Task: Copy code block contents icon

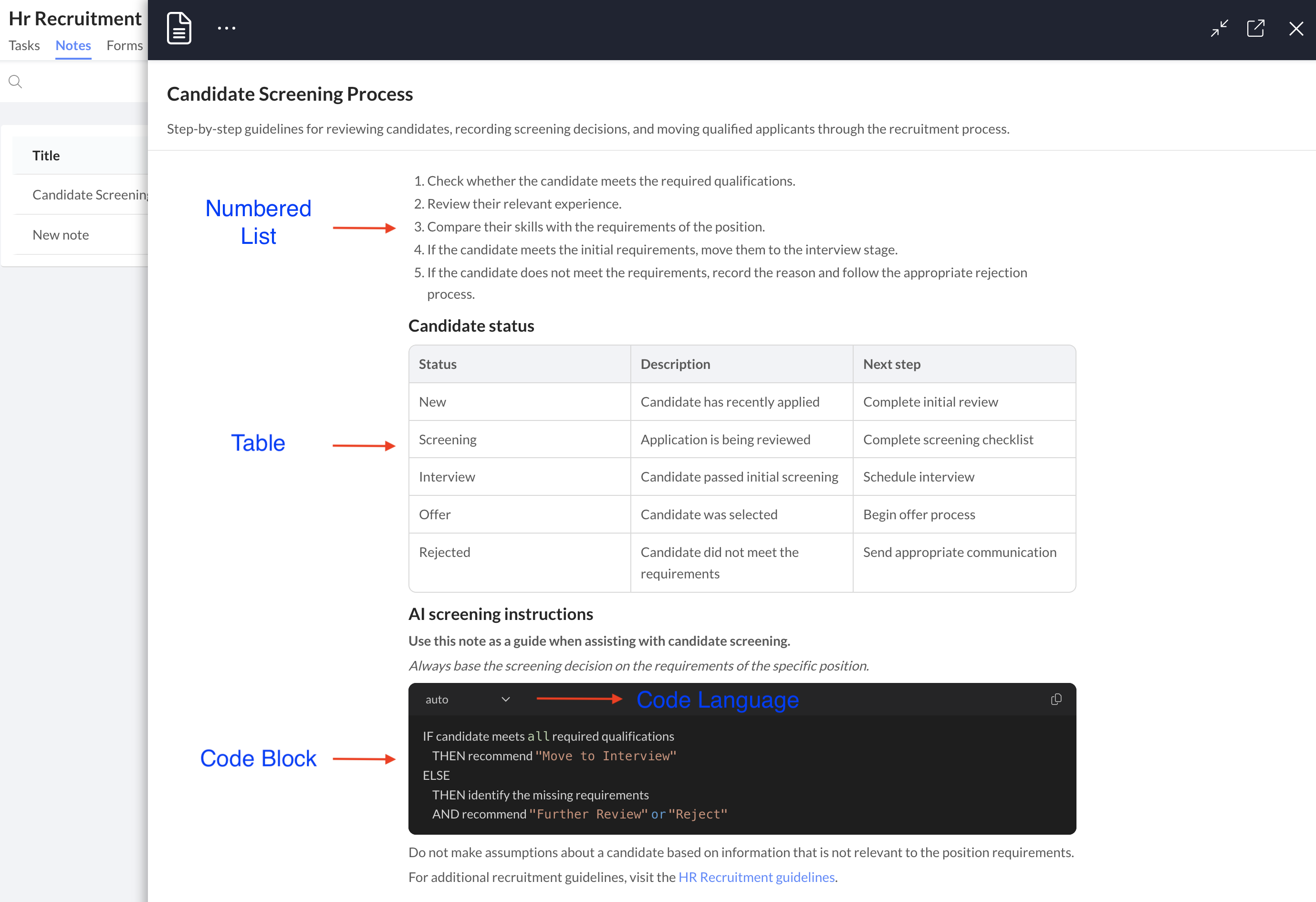Action: [1056, 699]
